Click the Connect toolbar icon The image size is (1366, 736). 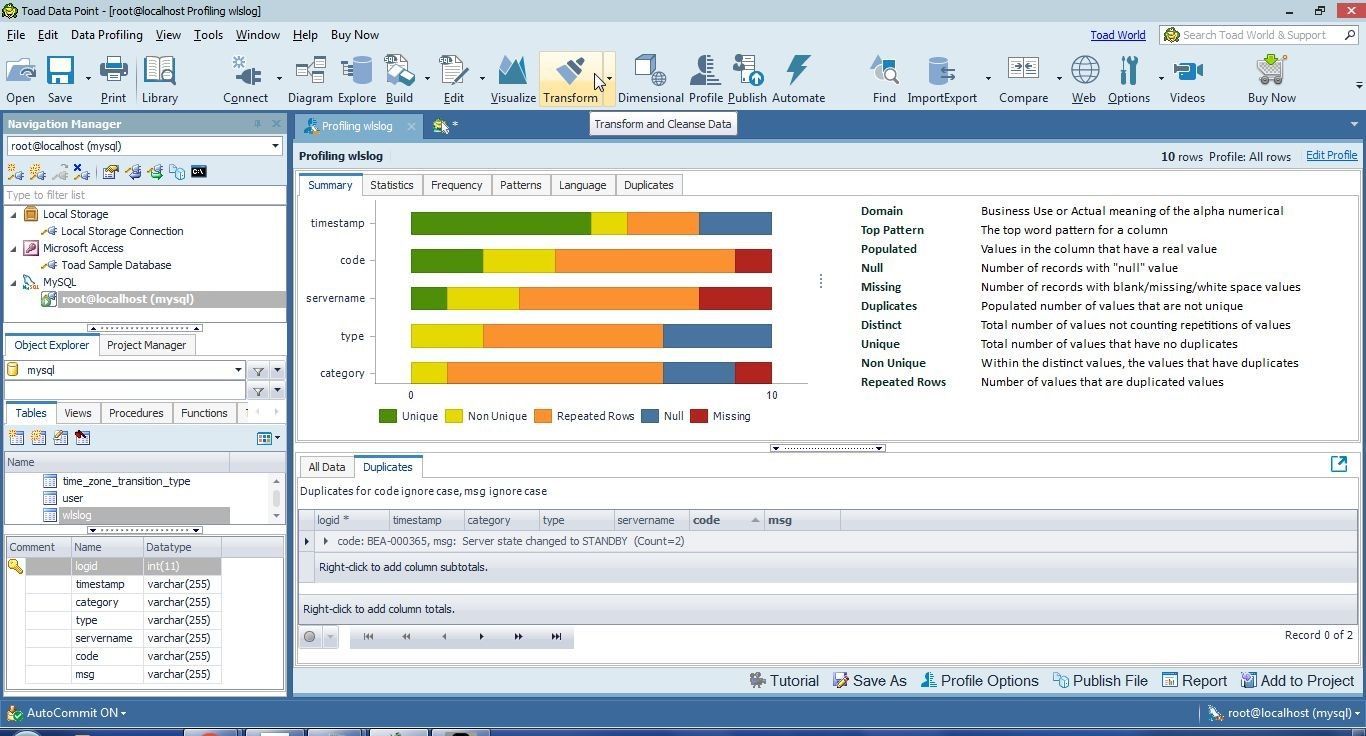pos(245,79)
